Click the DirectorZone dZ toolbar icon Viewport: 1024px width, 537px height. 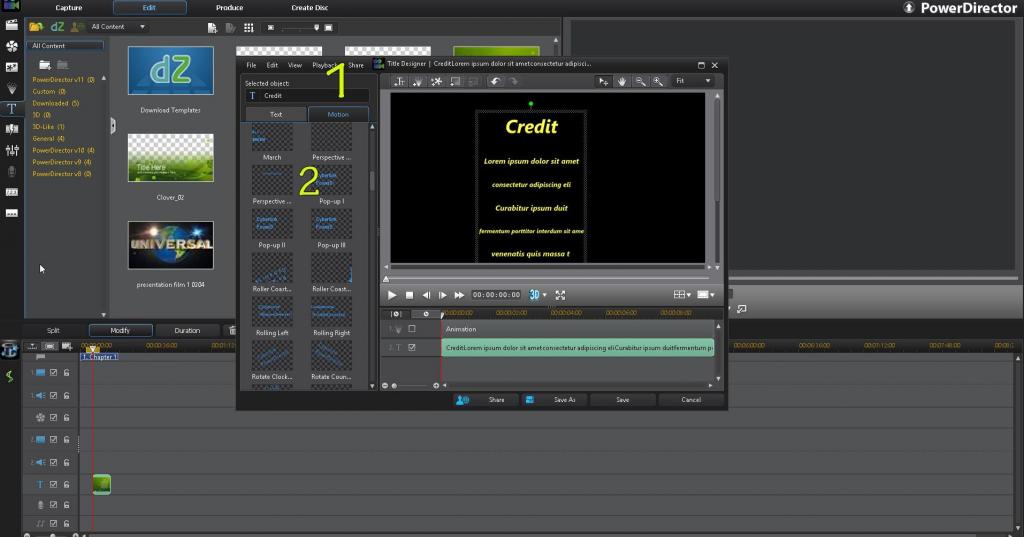(x=57, y=27)
